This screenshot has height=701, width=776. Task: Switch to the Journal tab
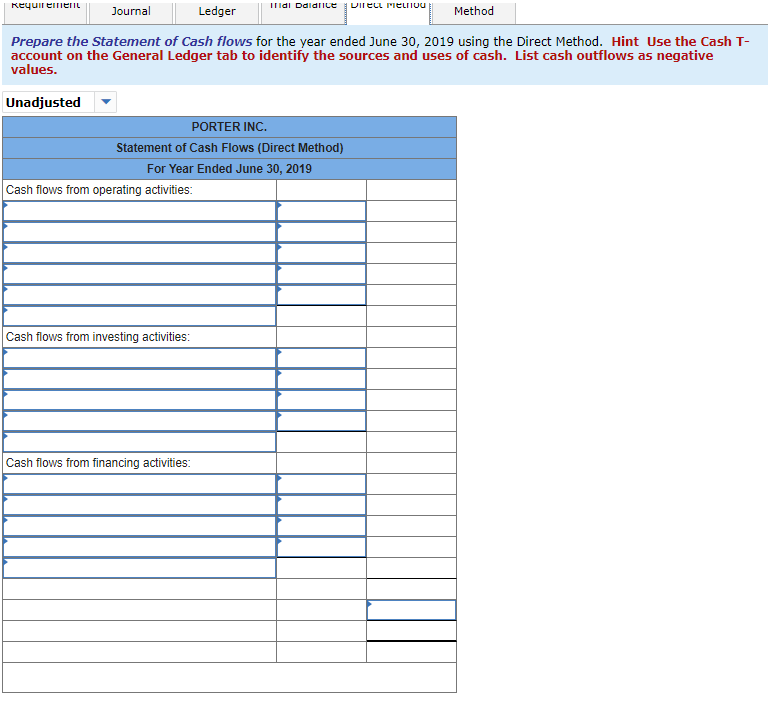pos(131,11)
